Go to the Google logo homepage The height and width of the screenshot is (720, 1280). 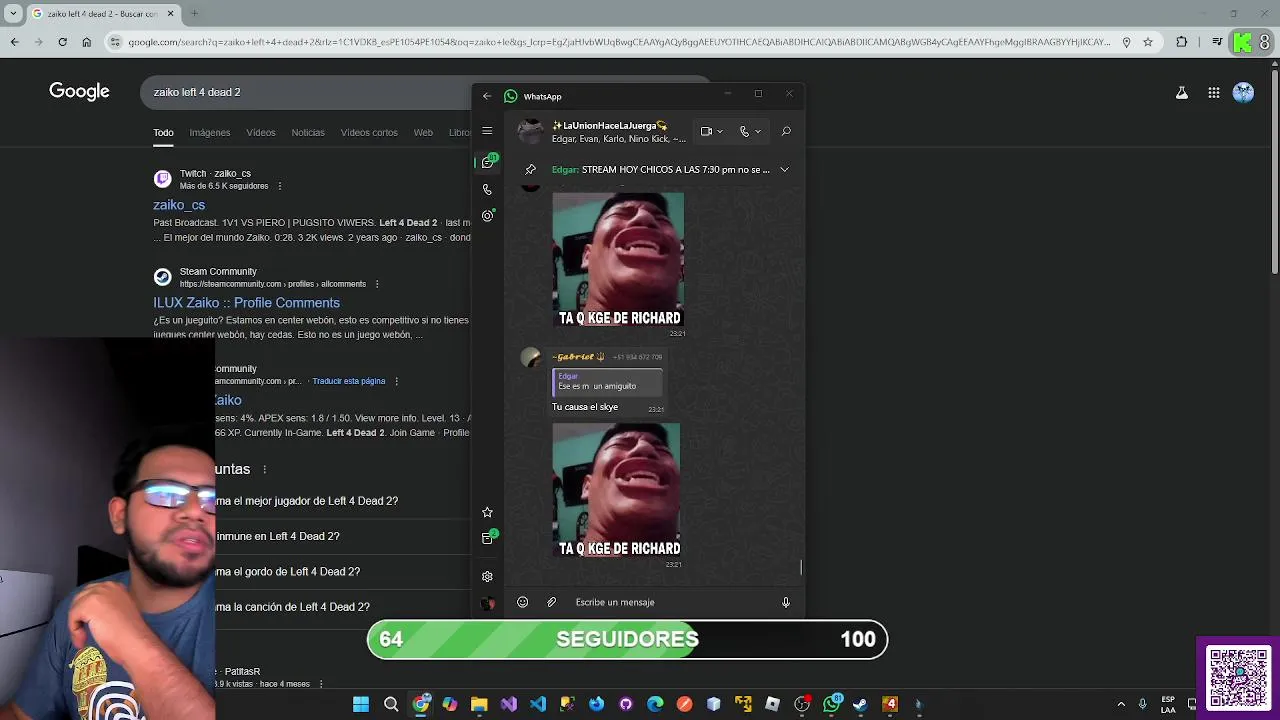point(79,92)
